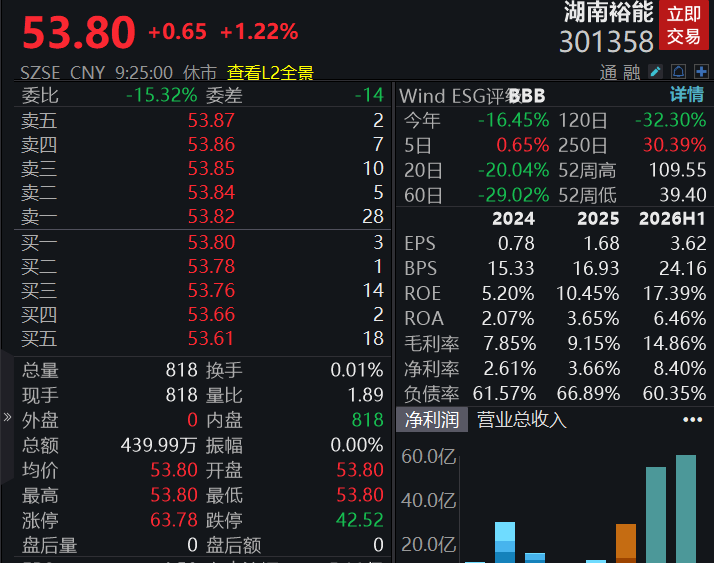Switch to the 营业总收入 tab
The image size is (714, 563).
pyautogui.click(x=521, y=420)
